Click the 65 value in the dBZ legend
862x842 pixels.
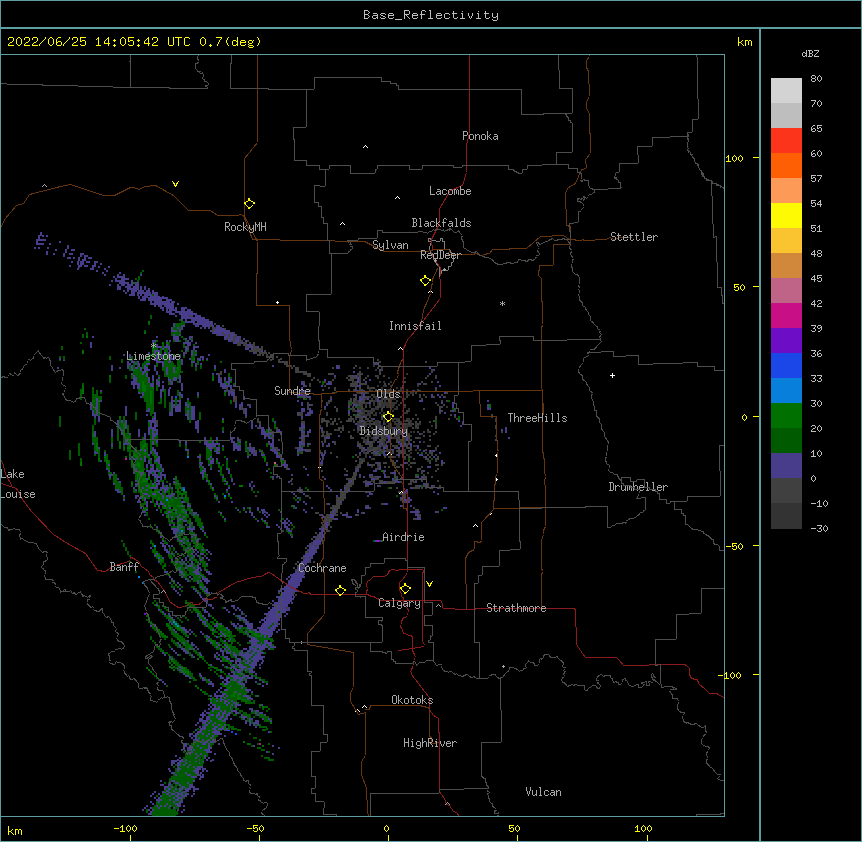coord(816,128)
